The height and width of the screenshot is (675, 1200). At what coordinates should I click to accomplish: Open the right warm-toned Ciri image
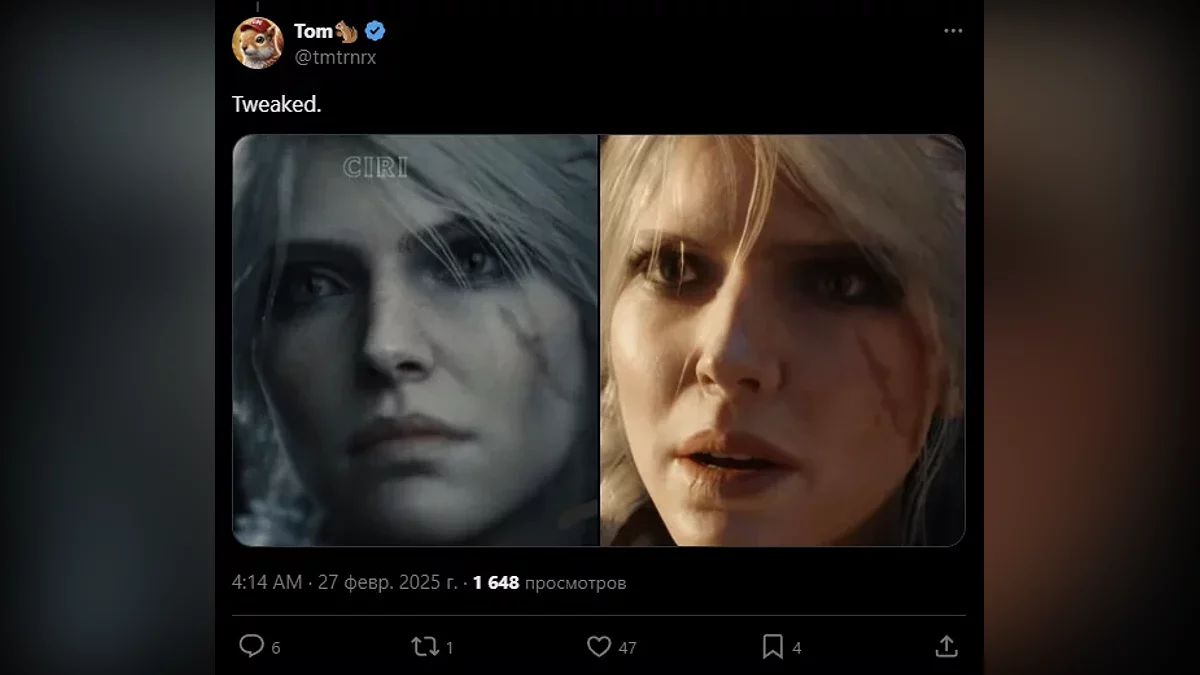click(x=782, y=340)
